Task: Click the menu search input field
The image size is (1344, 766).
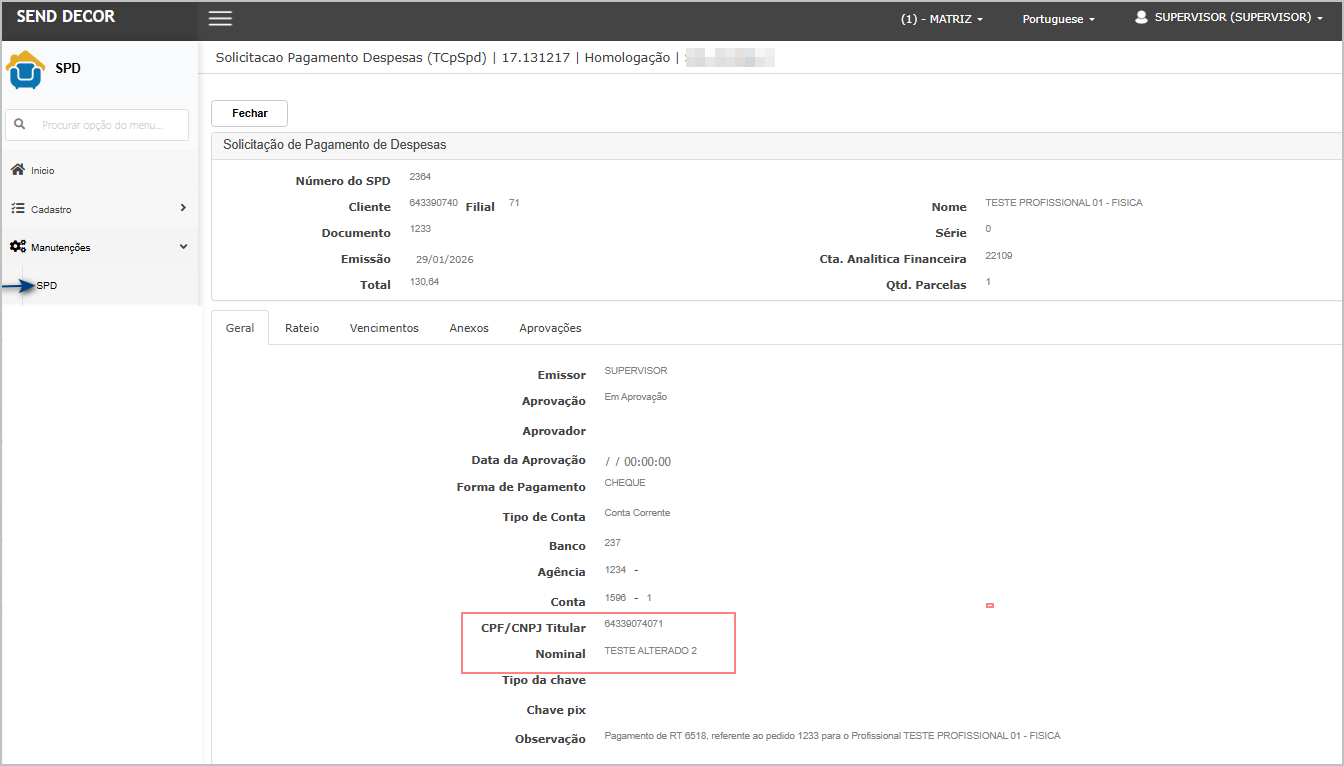Action: point(112,125)
